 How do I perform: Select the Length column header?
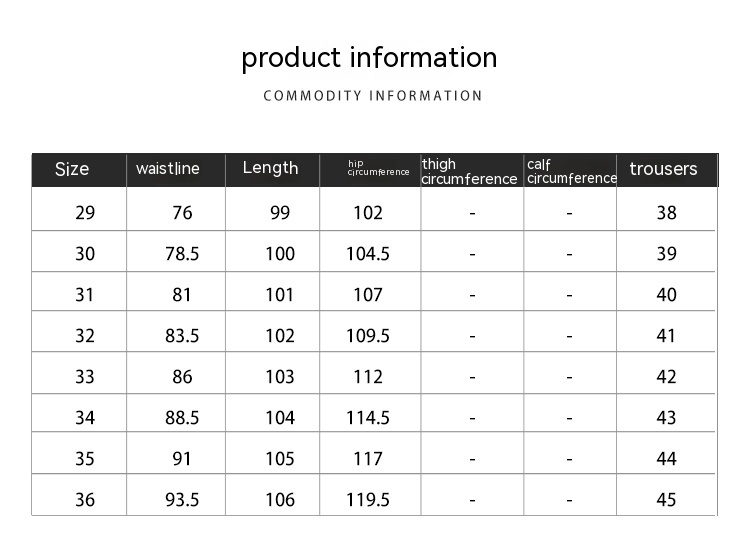pyautogui.click(x=270, y=168)
